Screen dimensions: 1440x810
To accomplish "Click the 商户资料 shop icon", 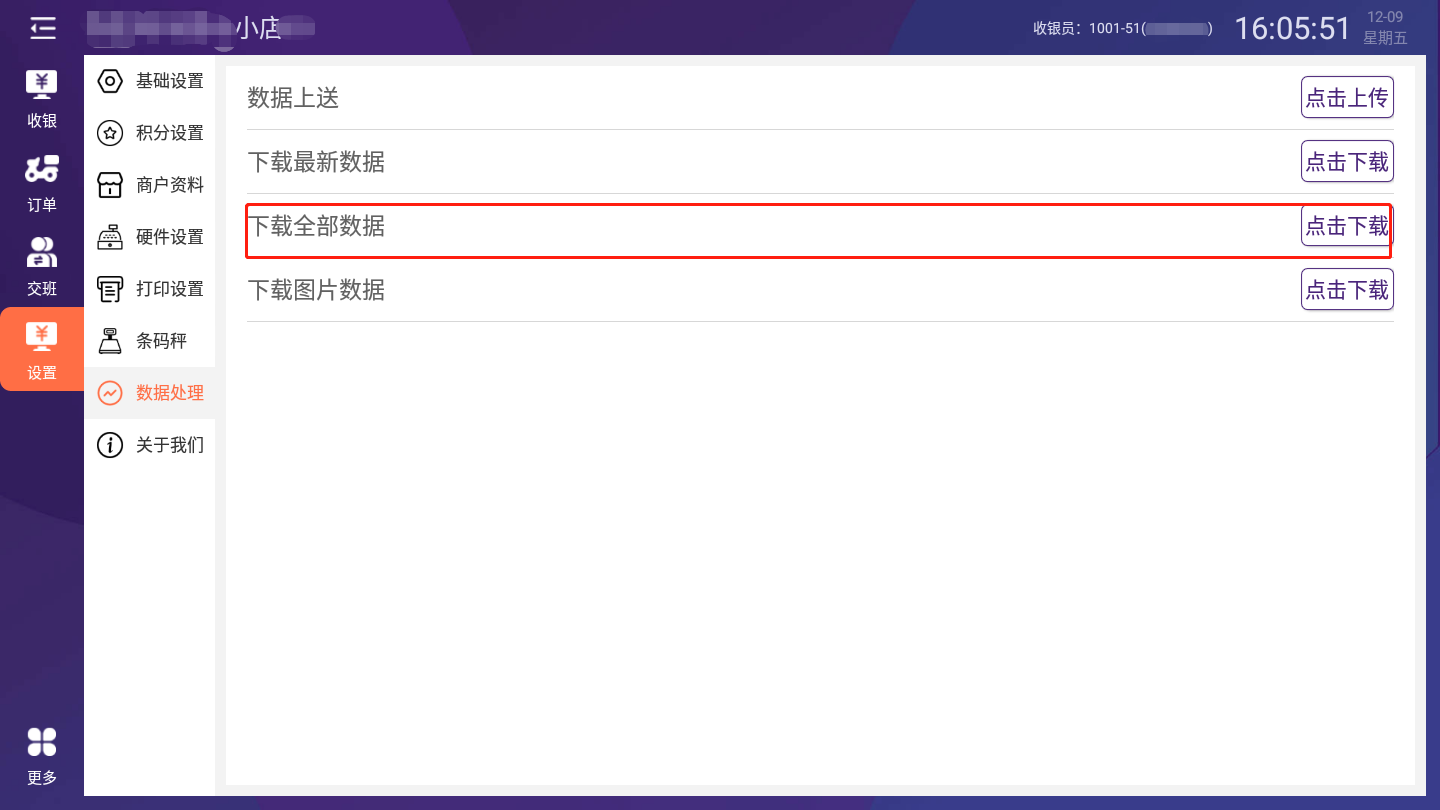I will (110, 185).
